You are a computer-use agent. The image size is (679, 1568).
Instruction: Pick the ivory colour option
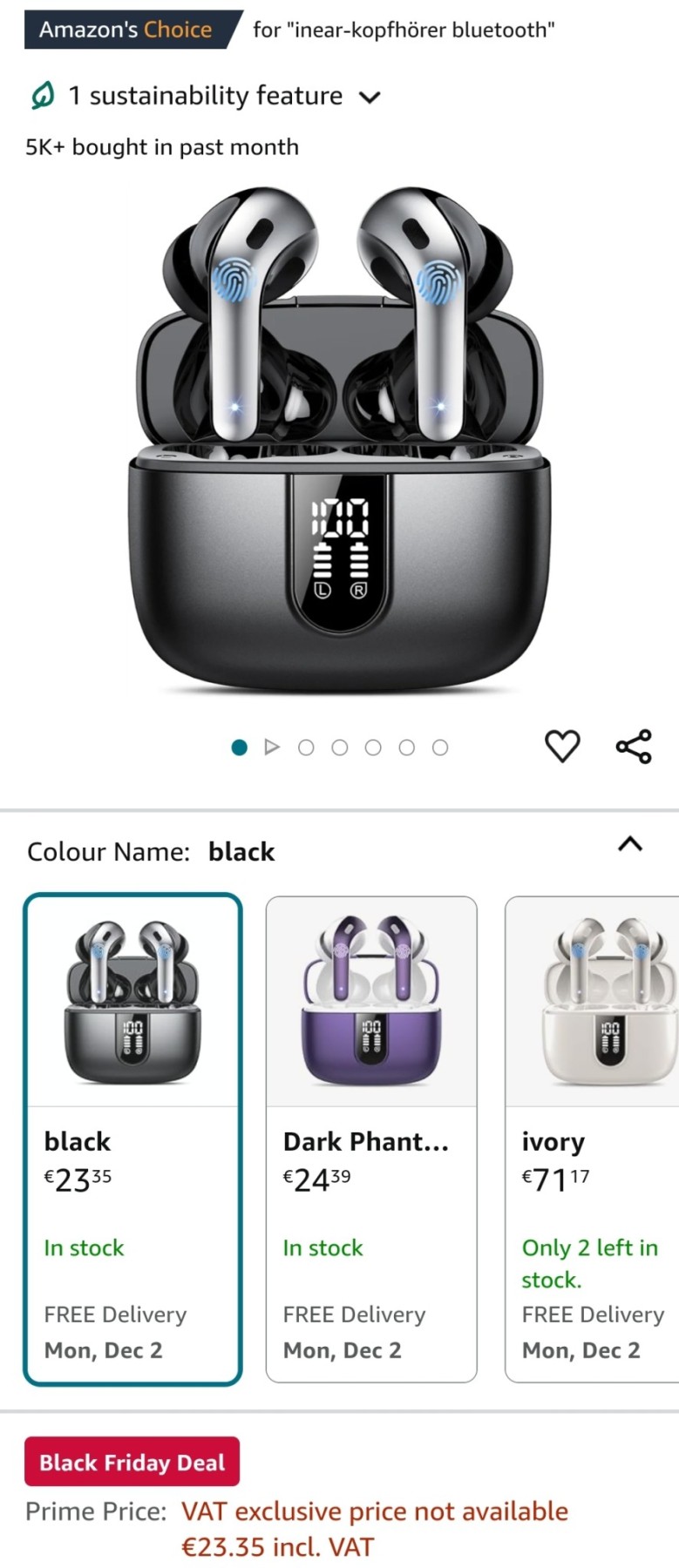pyautogui.click(x=592, y=1139)
